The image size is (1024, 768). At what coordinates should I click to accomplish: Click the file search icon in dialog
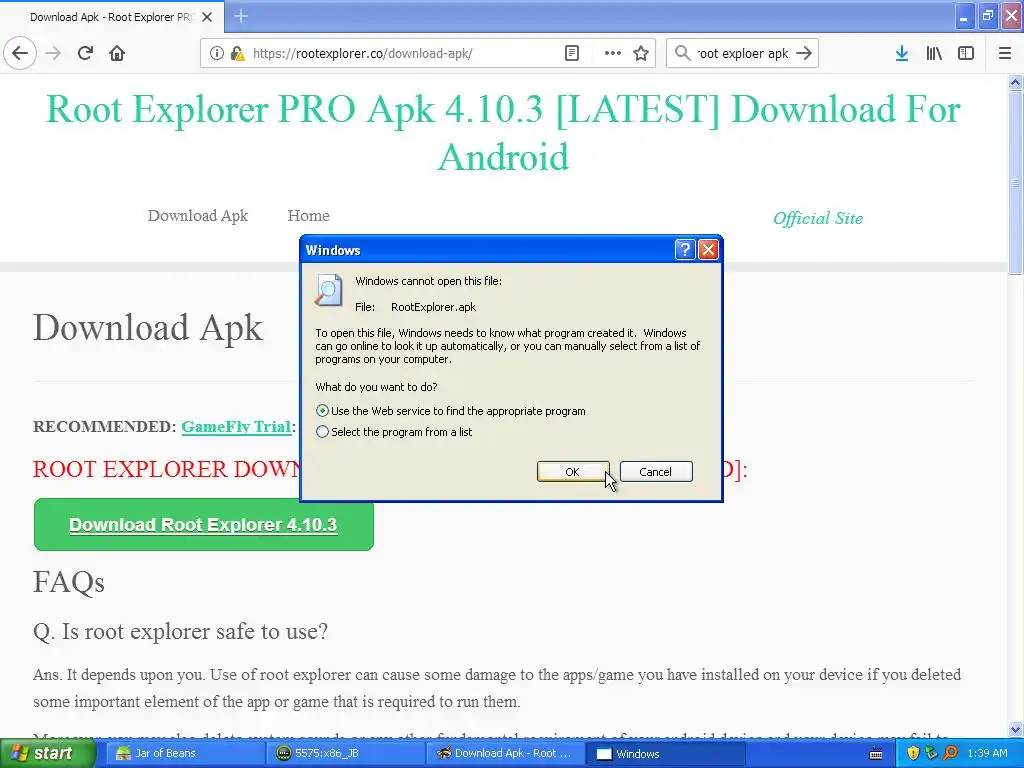tap(328, 290)
